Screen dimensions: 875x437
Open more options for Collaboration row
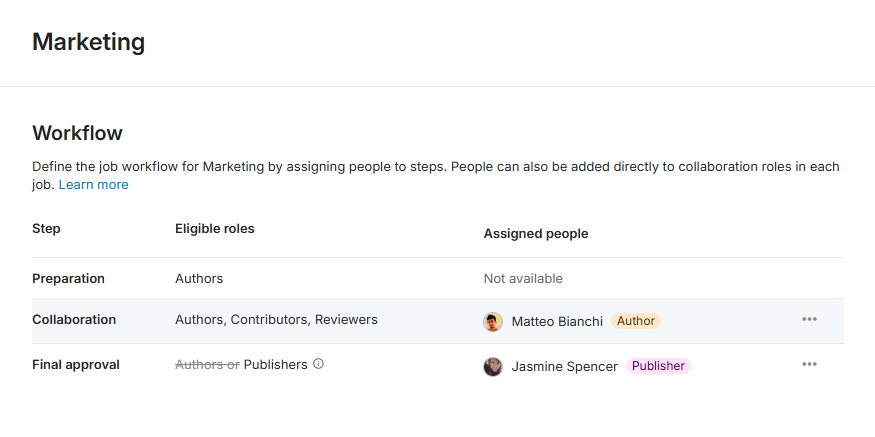click(809, 320)
